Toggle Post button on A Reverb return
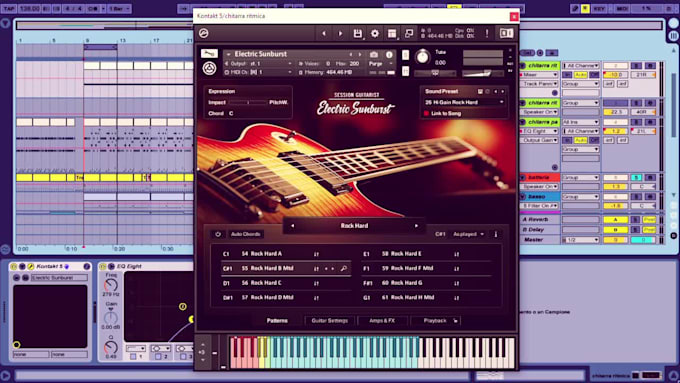Screen dimensions: 680x383 649,219
